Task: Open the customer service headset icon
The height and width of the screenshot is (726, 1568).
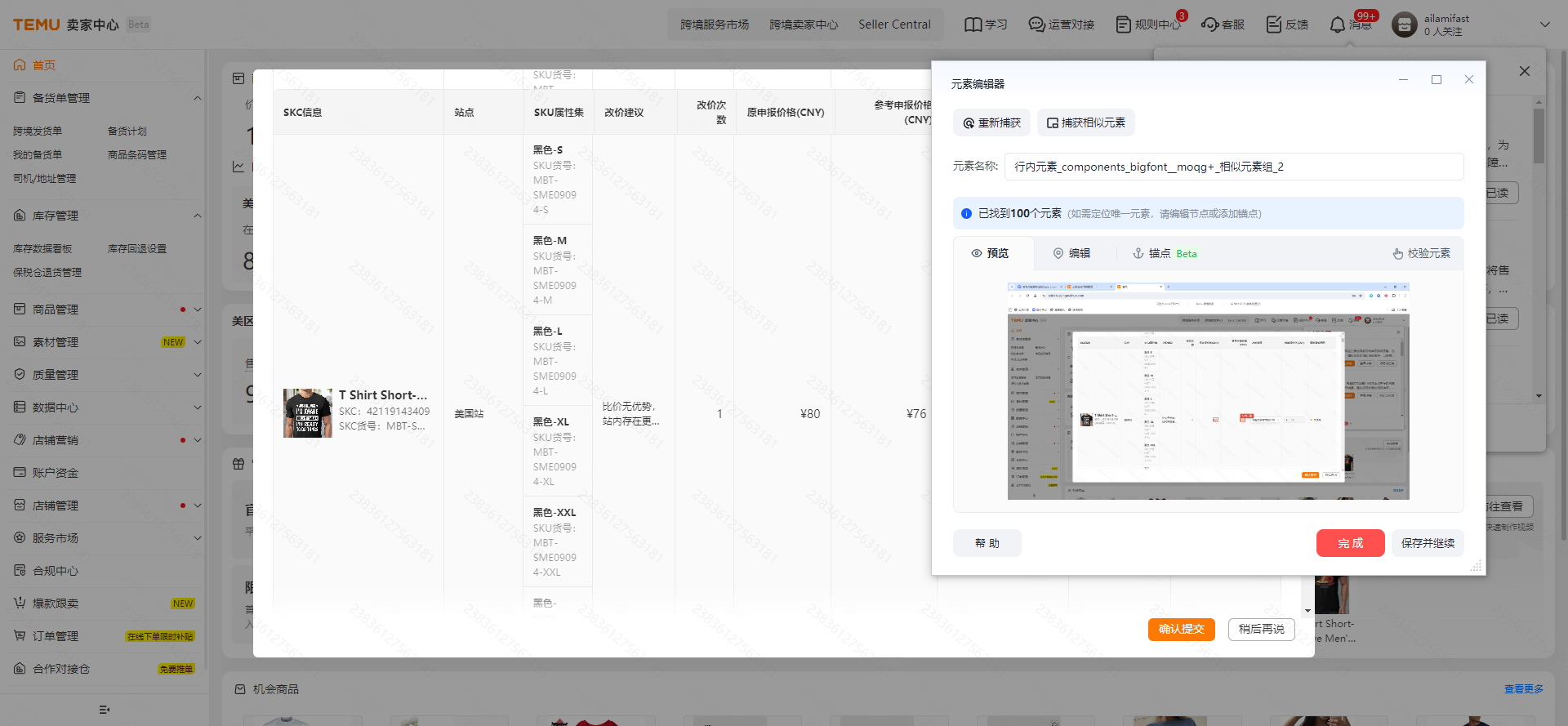Action: point(1209,25)
